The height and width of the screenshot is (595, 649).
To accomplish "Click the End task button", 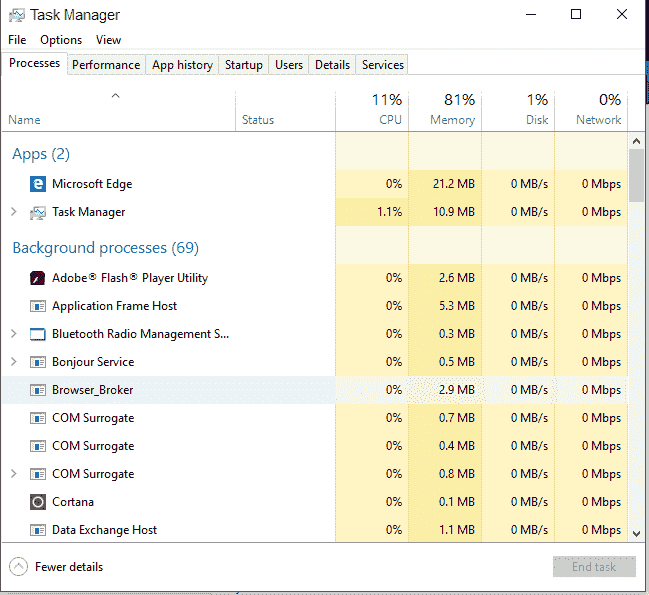I will pos(594,567).
